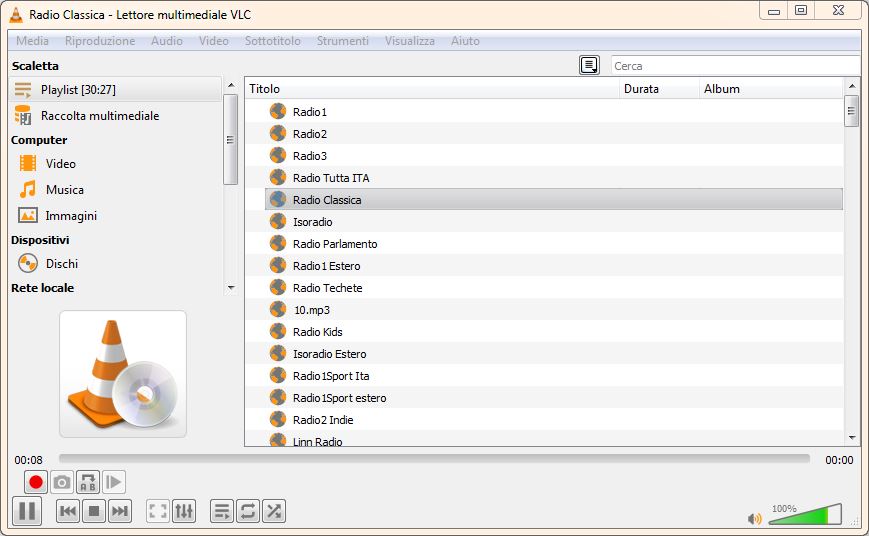Image resolution: width=869 pixels, height=536 pixels.
Task: Click the playlist scroll down arrow
Action: click(852, 438)
